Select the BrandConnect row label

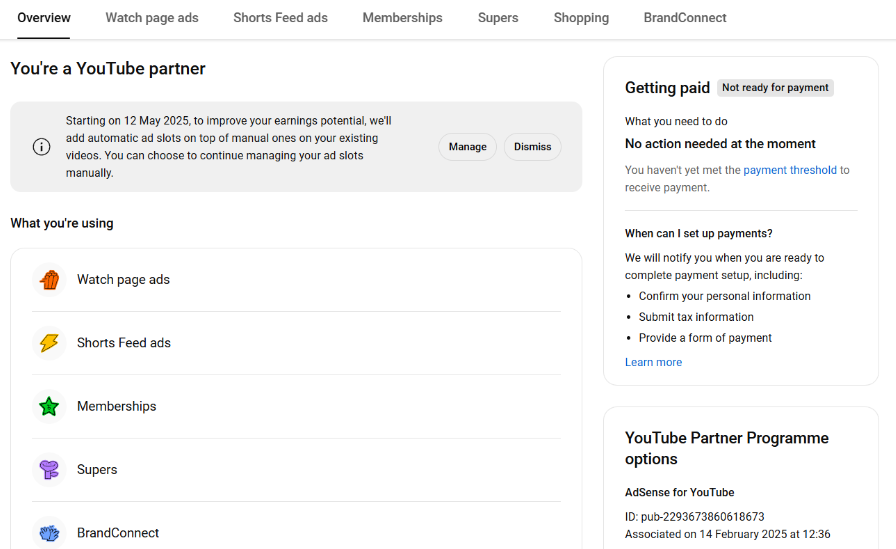point(118,533)
